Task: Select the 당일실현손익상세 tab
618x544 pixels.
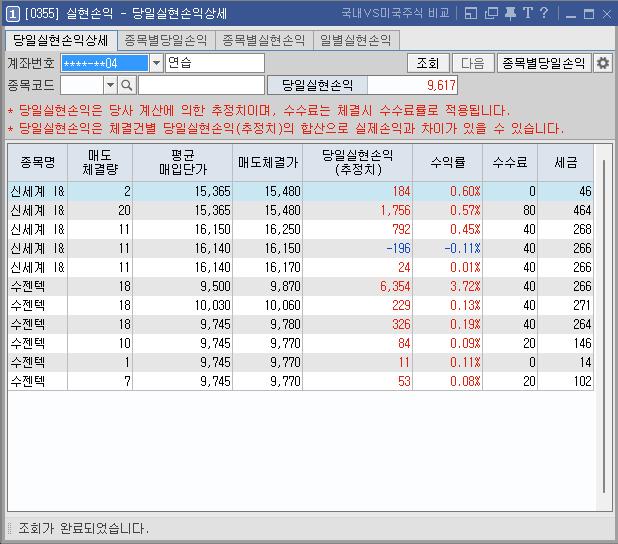Action: [61, 40]
